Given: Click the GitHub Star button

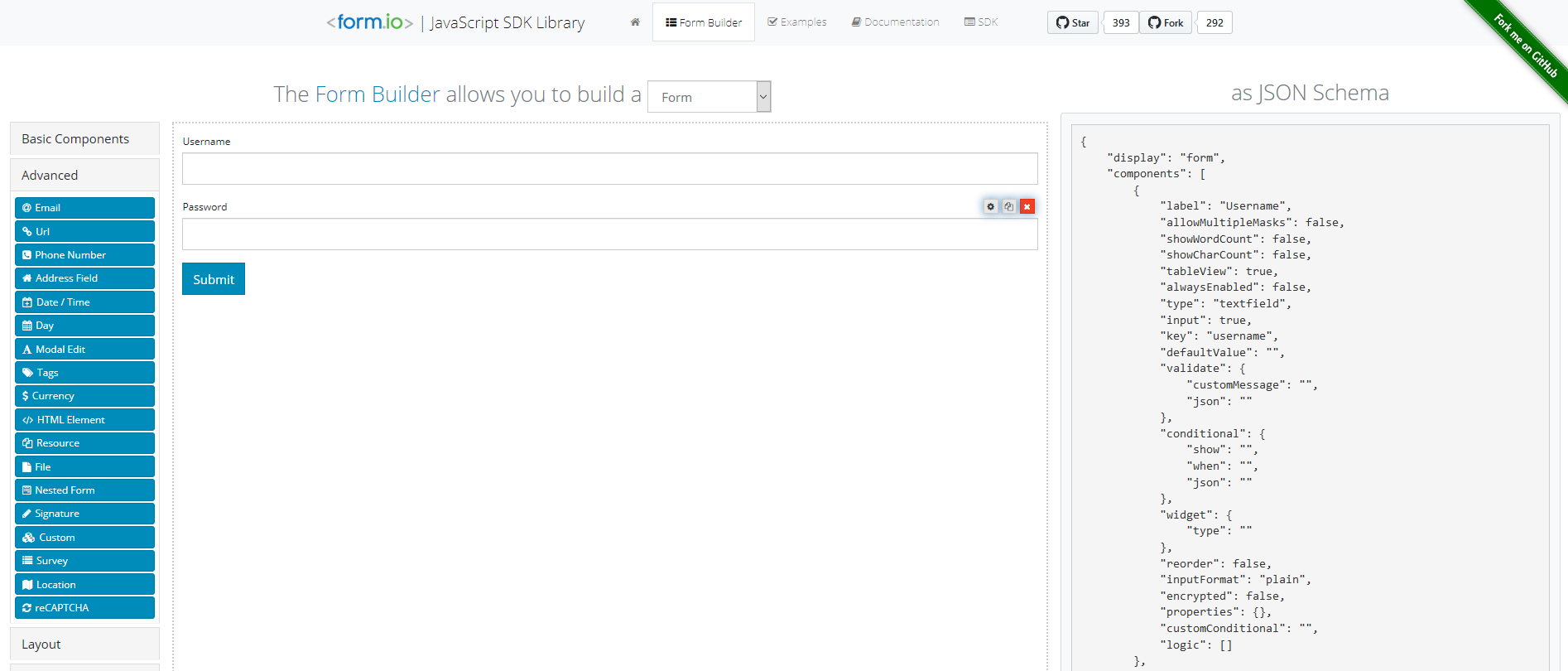Looking at the screenshot, I should click(1073, 22).
